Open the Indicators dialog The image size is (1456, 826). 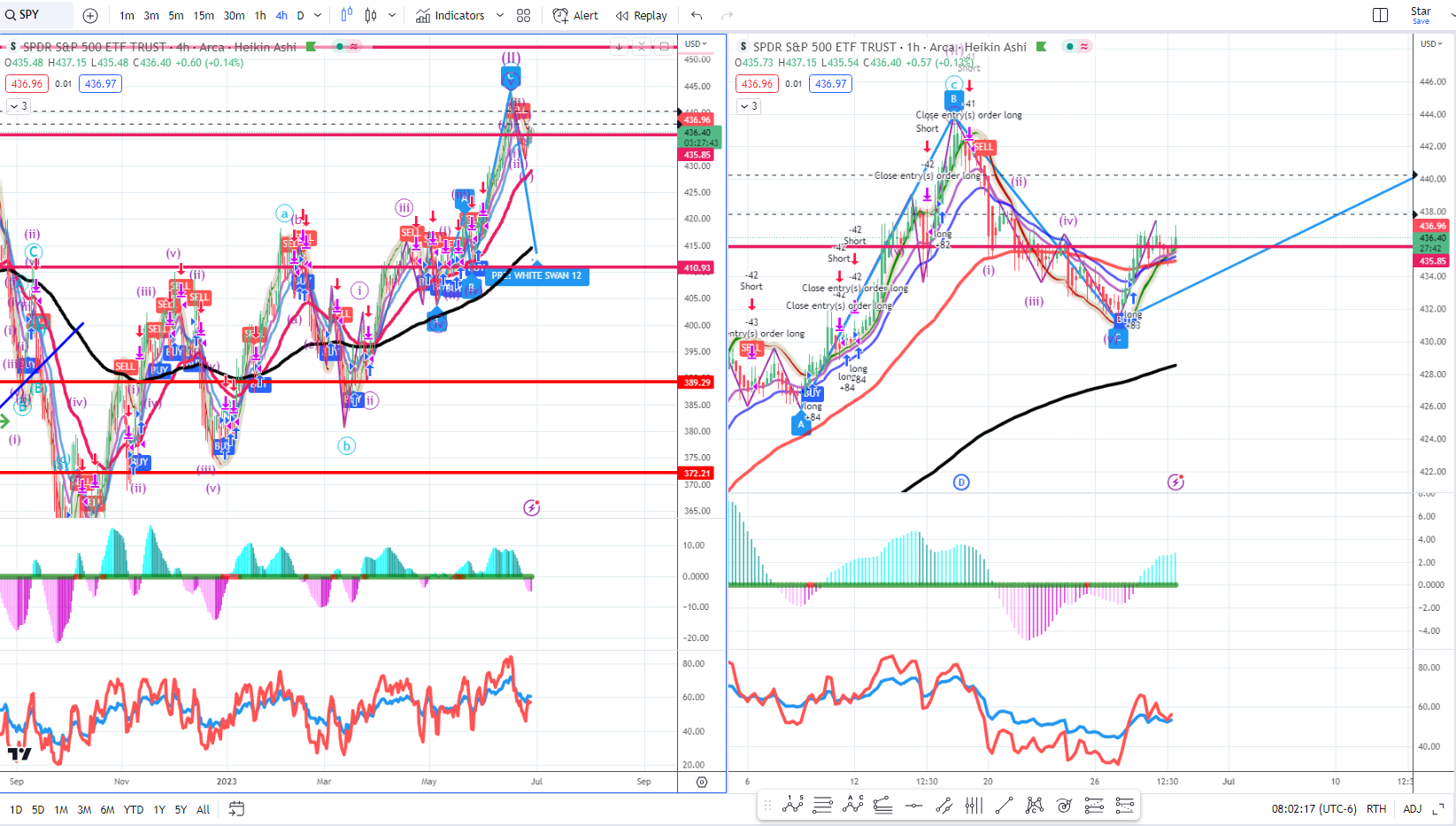451,16
